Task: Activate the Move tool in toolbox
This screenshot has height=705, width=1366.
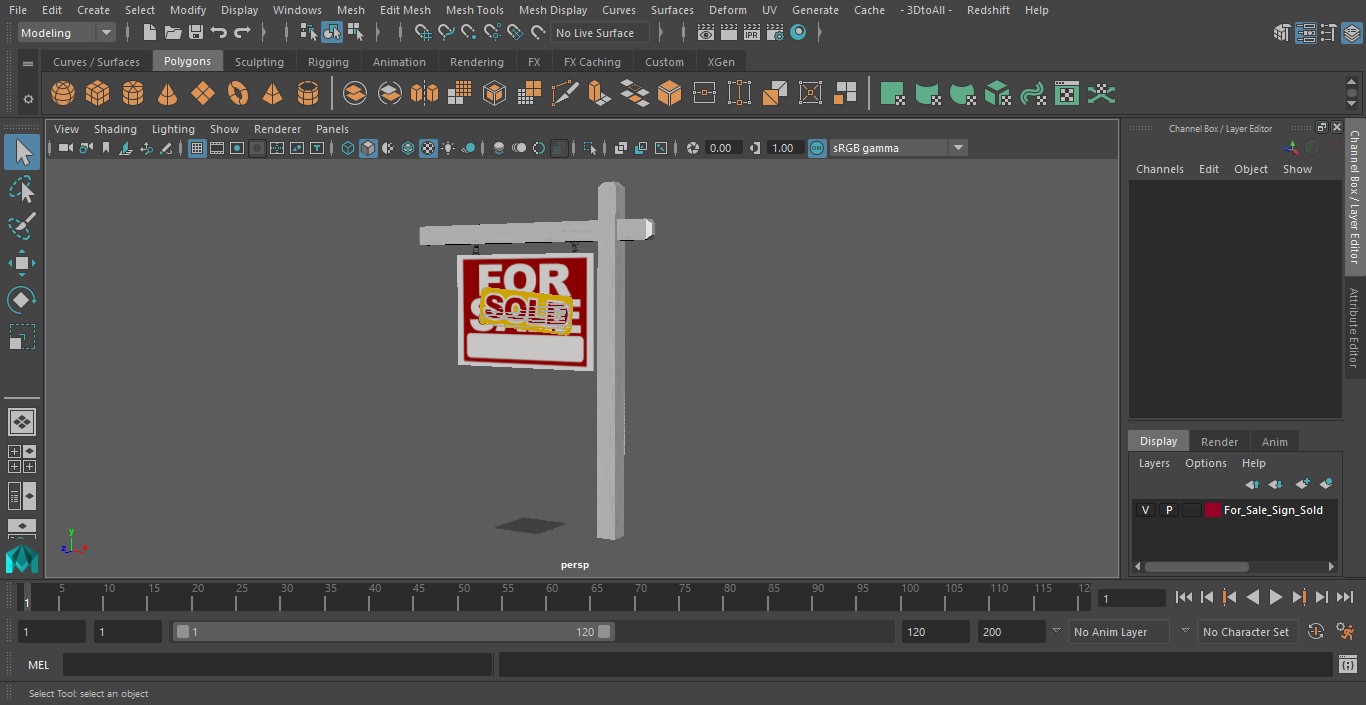Action: (x=21, y=263)
